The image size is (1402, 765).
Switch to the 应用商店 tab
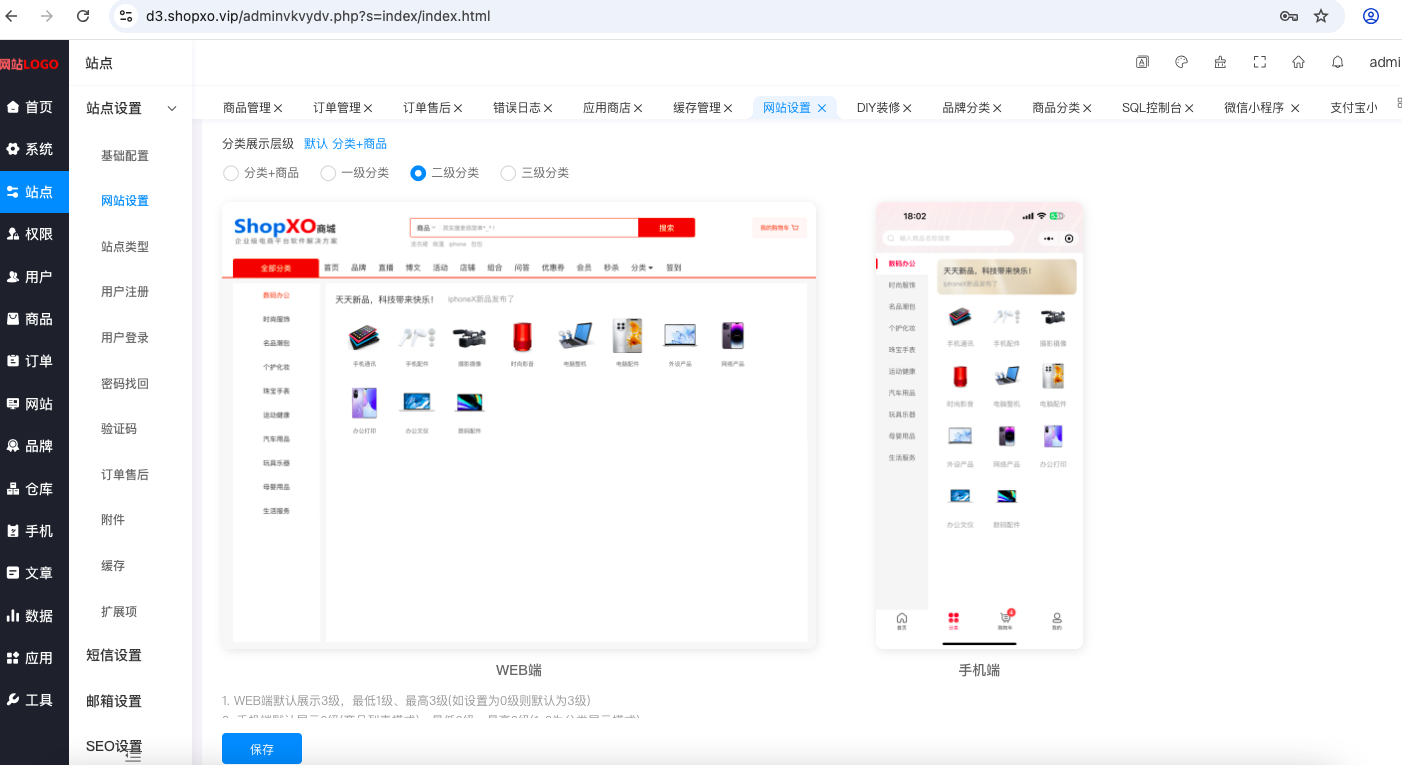pos(607,108)
